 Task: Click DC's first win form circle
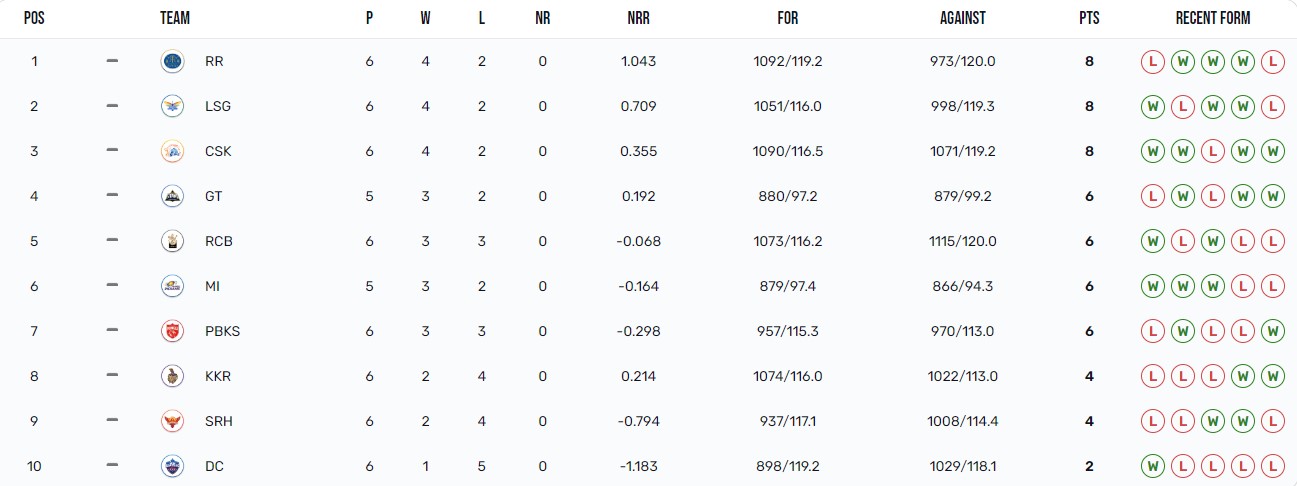pos(1153,466)
